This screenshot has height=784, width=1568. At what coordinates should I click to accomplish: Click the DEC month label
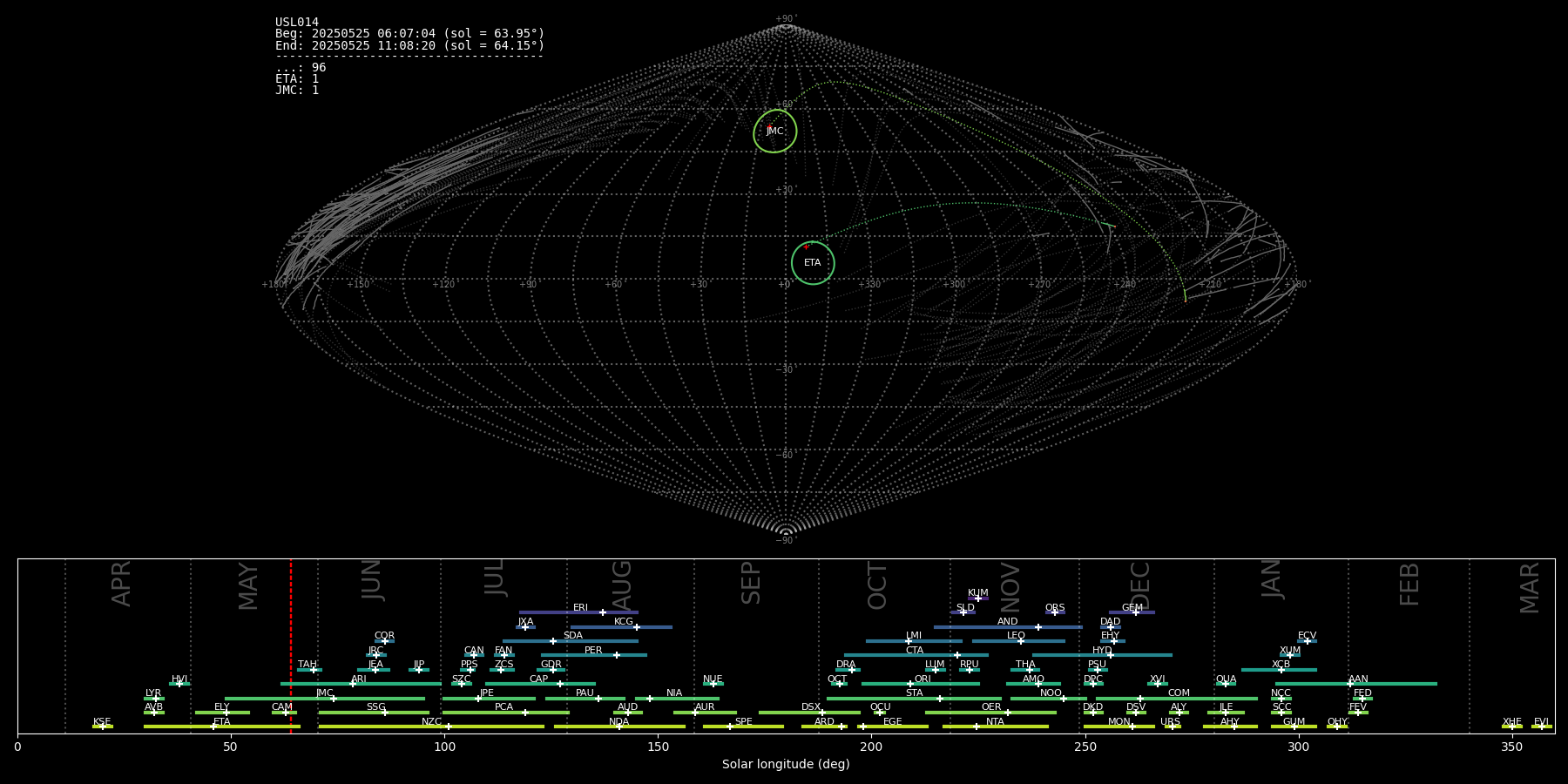[x=1140, y=585]
